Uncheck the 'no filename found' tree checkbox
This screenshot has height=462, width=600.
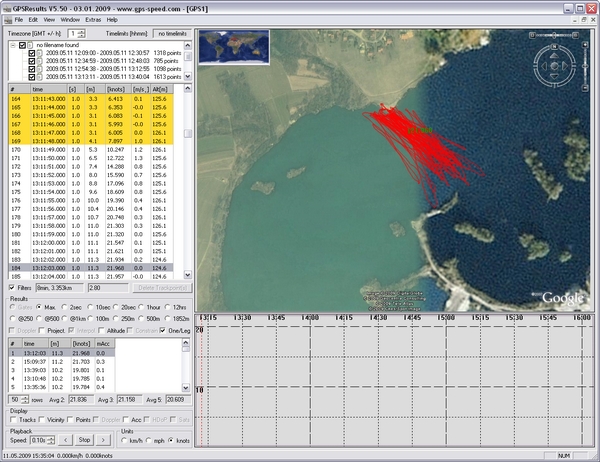22,45
